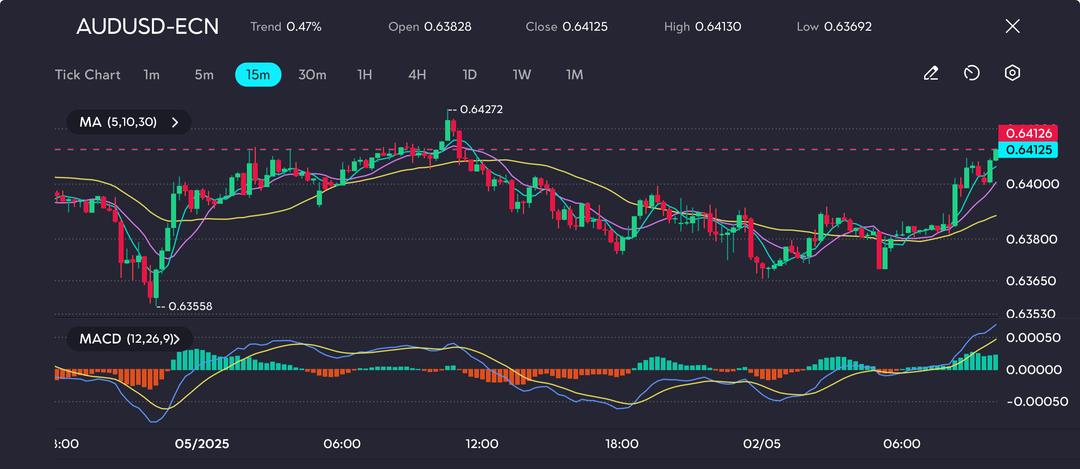Expand the MA (5,10,30) indicator selector

pos(129,123)
